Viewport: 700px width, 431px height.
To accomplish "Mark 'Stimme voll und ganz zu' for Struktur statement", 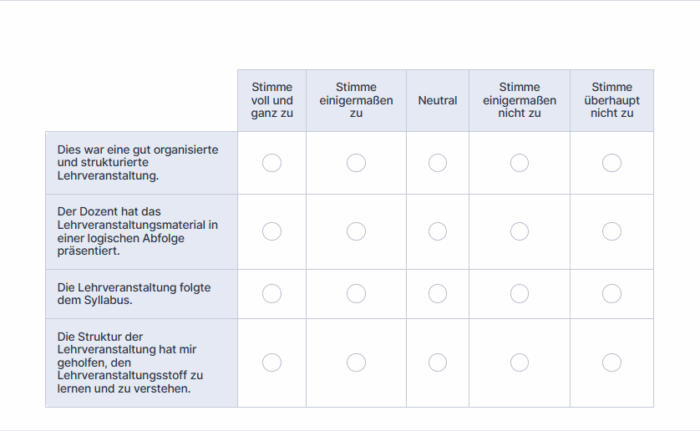I will tap(272, 362).
